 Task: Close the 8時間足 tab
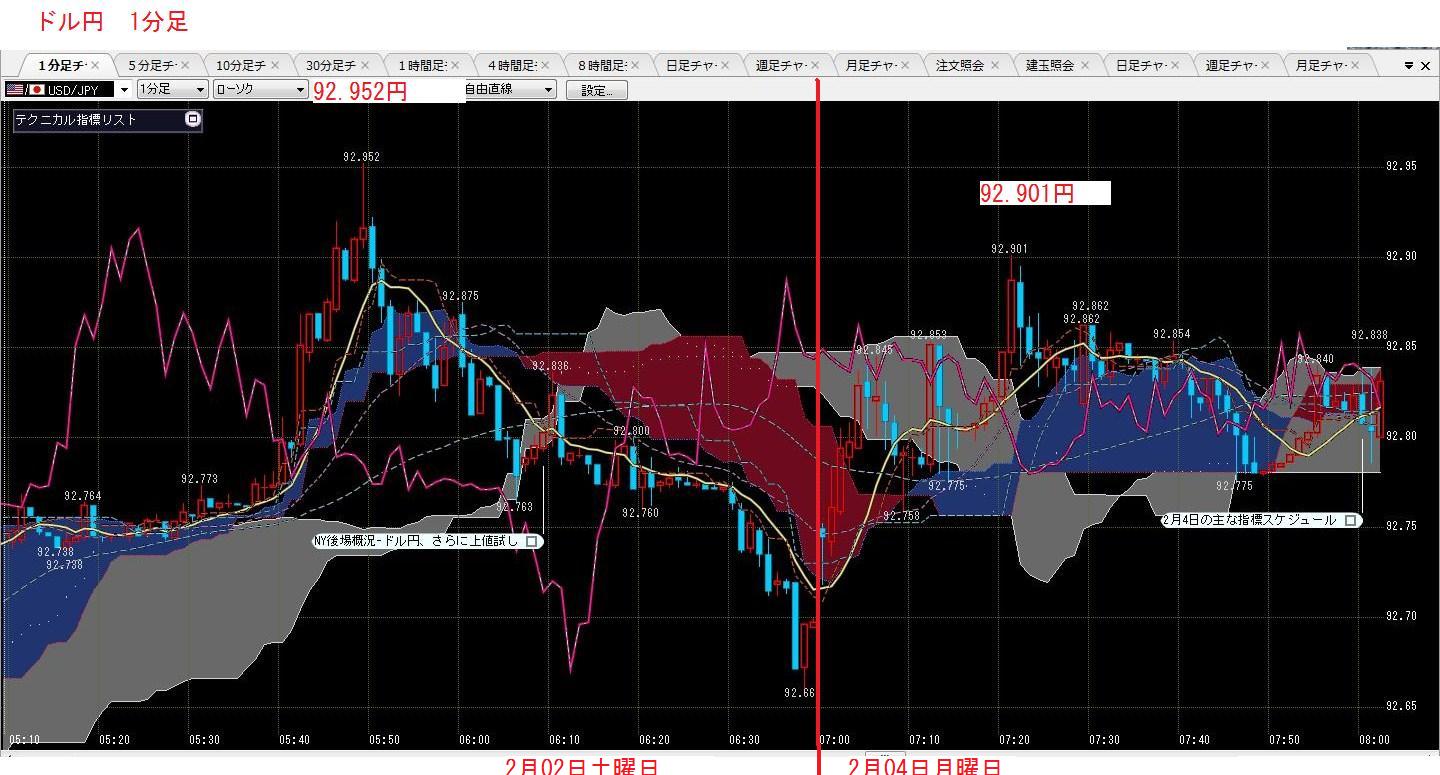pos(635,65)
